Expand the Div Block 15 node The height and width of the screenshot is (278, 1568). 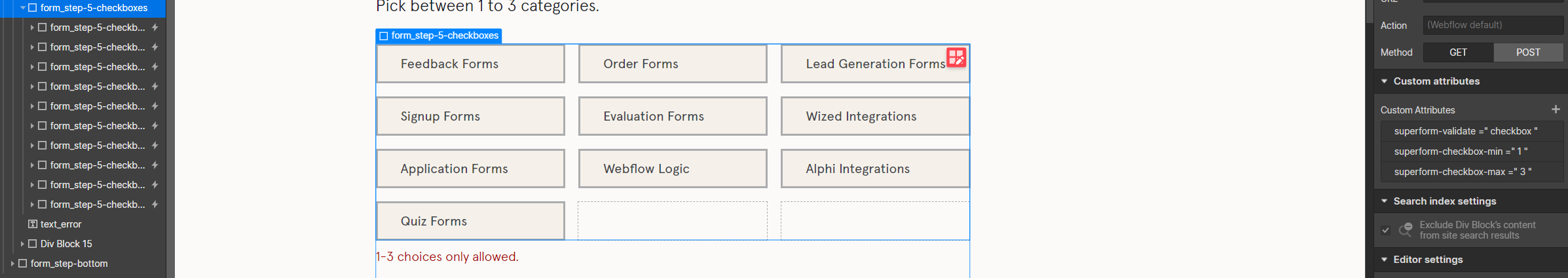click(x=22, y=244)
